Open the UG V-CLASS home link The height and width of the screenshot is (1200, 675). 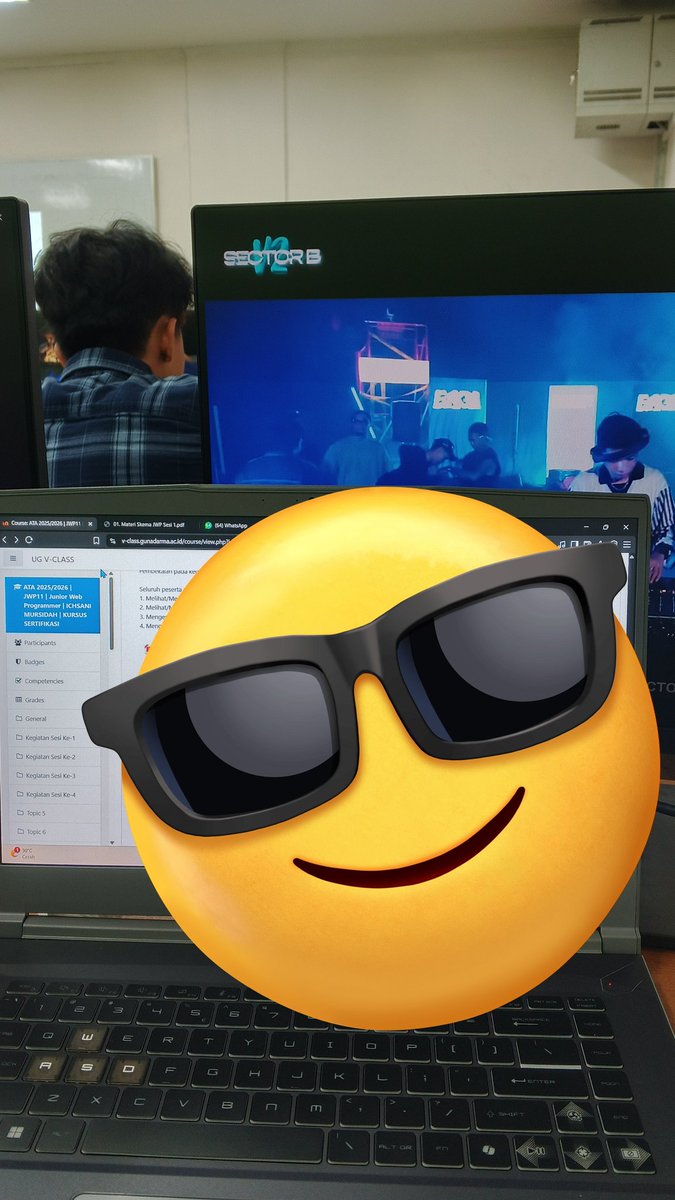pos(53,559)
